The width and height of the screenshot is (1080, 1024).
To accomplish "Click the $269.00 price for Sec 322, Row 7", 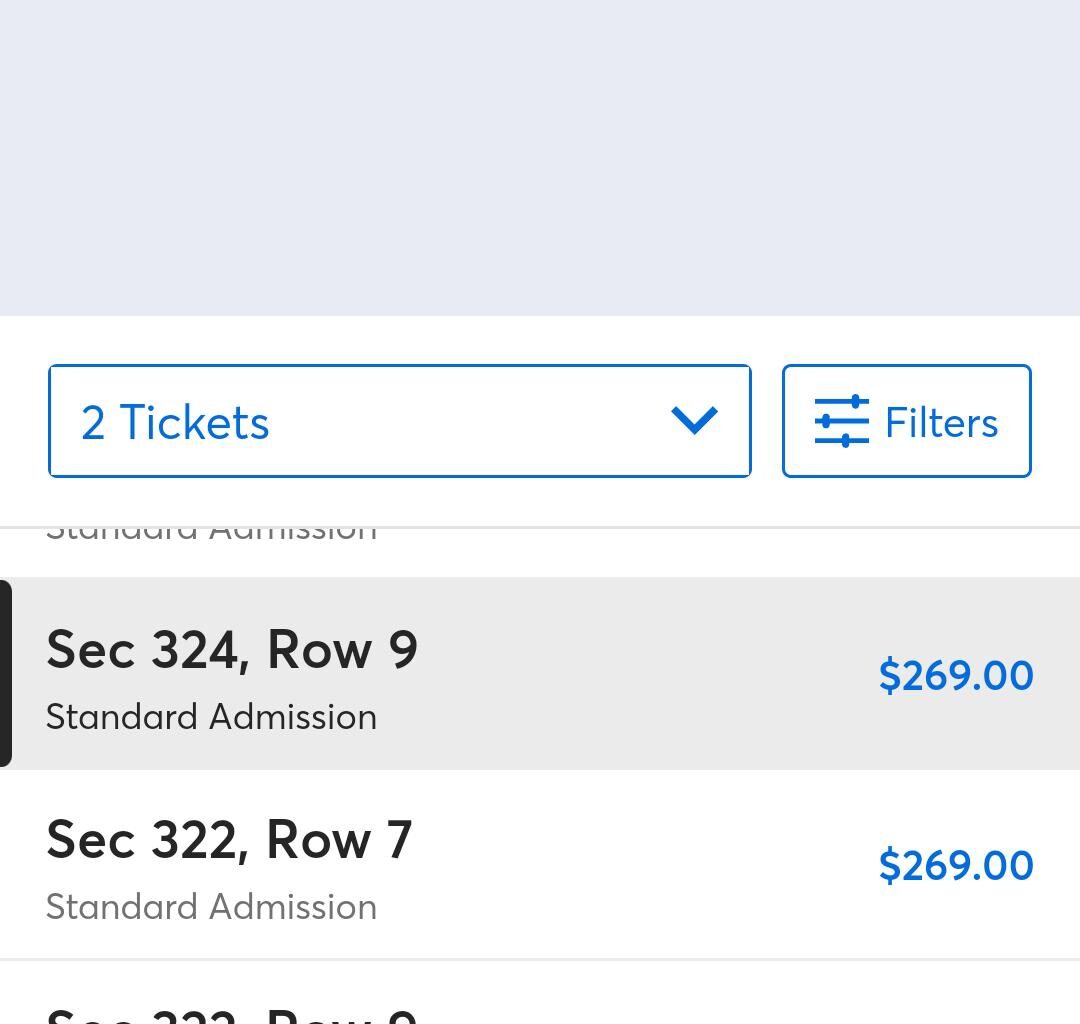I will (x=955, y=865).
